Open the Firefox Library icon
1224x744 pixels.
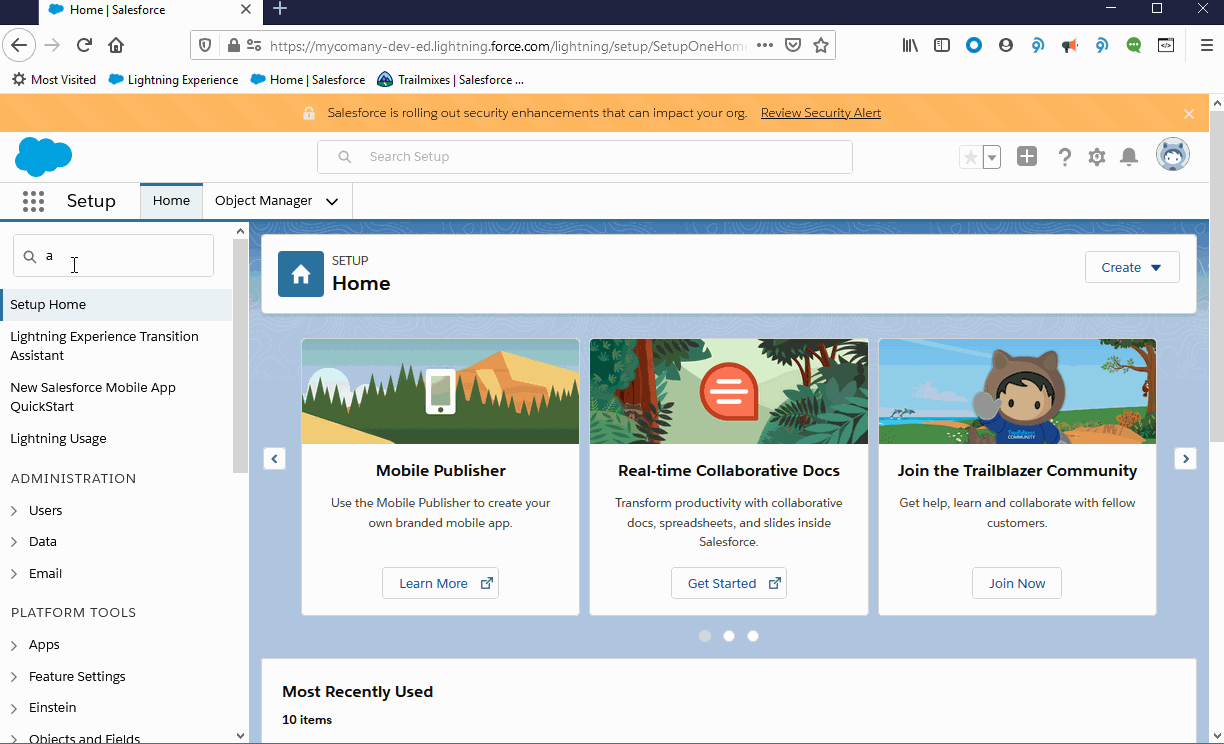[x=910, y=45]
